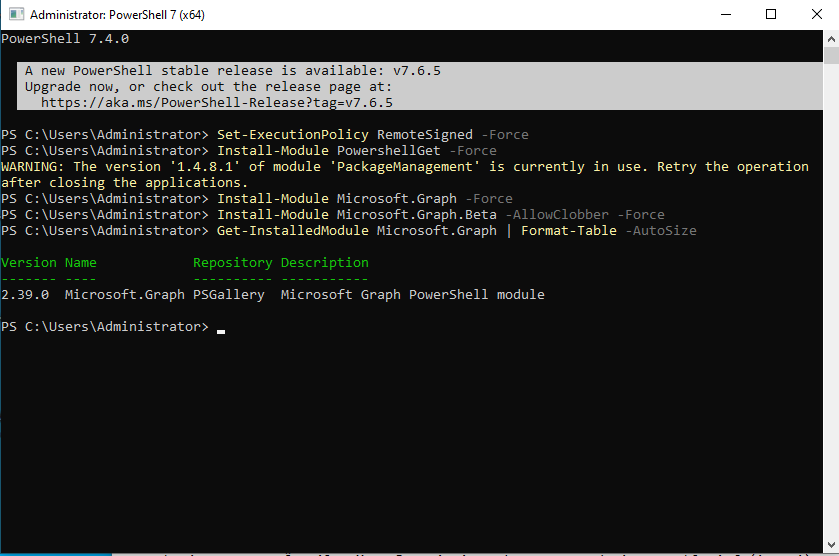Click the 'Name' column header
839x556 pixels.
point(81,263)
